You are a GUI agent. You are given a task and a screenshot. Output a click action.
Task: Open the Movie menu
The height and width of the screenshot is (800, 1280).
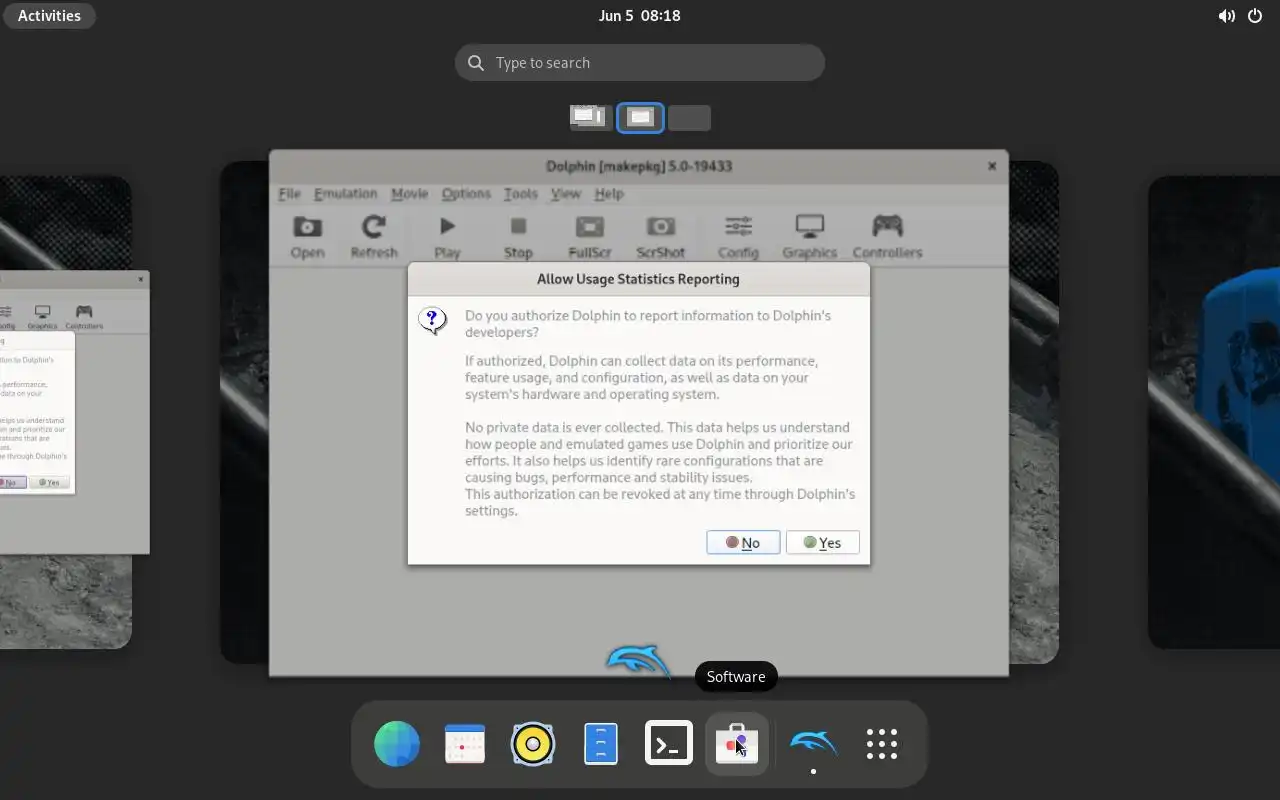[409, 193]
